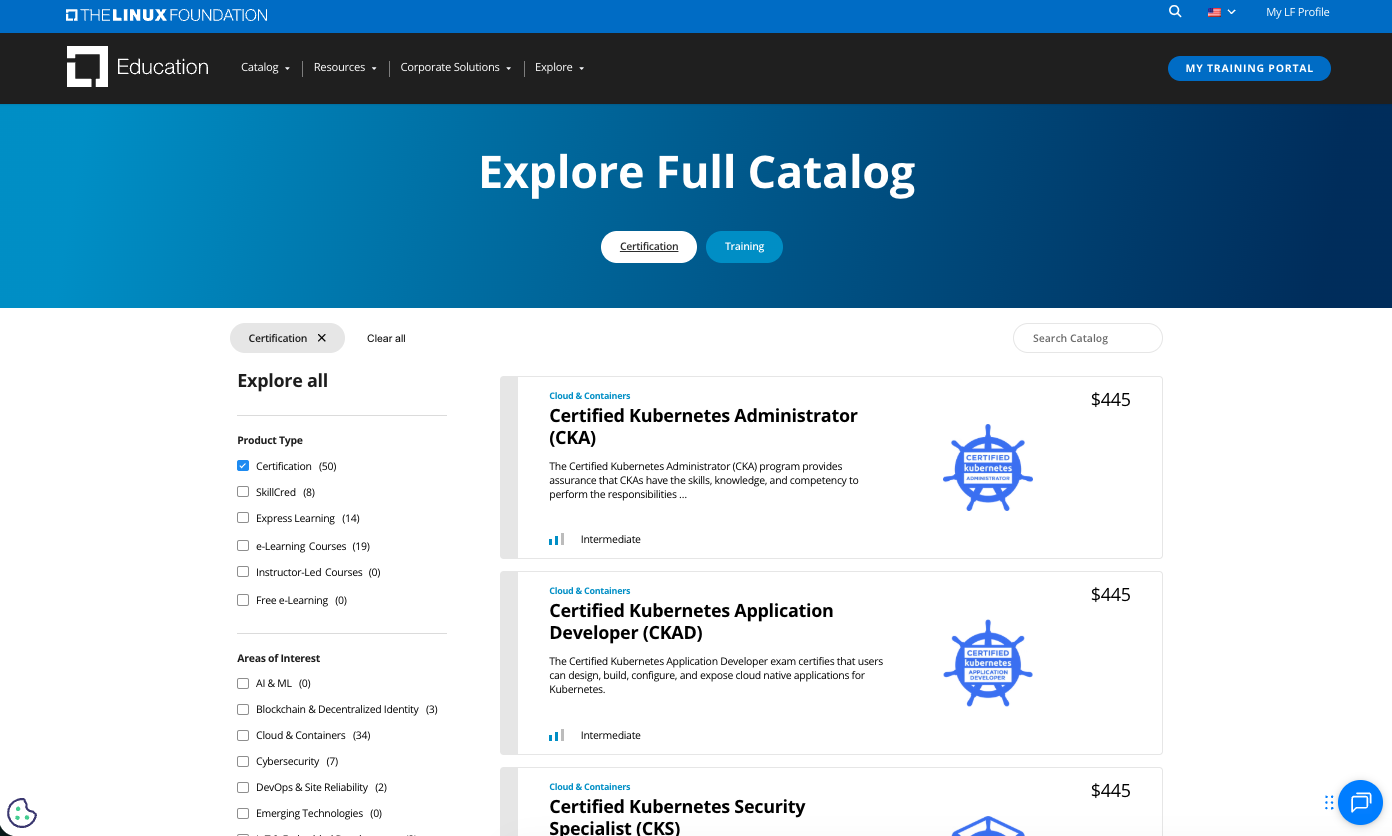Enable the AI & ML checkbox
Viewport: 1392px width, 836px height.
point(243,683)
